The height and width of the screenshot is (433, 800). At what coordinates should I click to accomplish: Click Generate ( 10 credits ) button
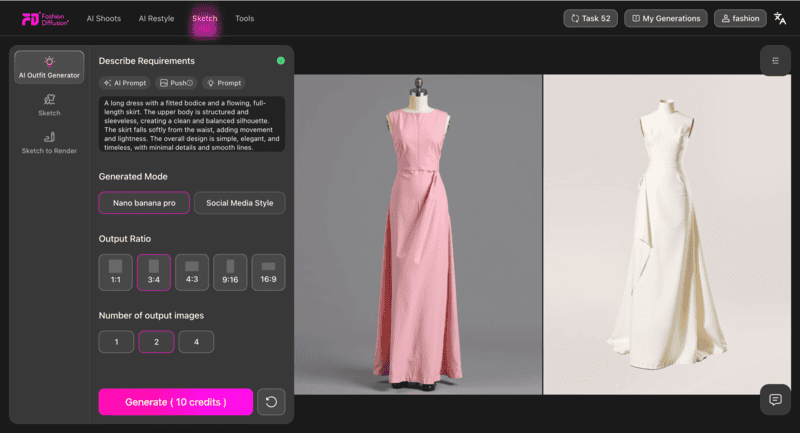(x=176, y=402)
